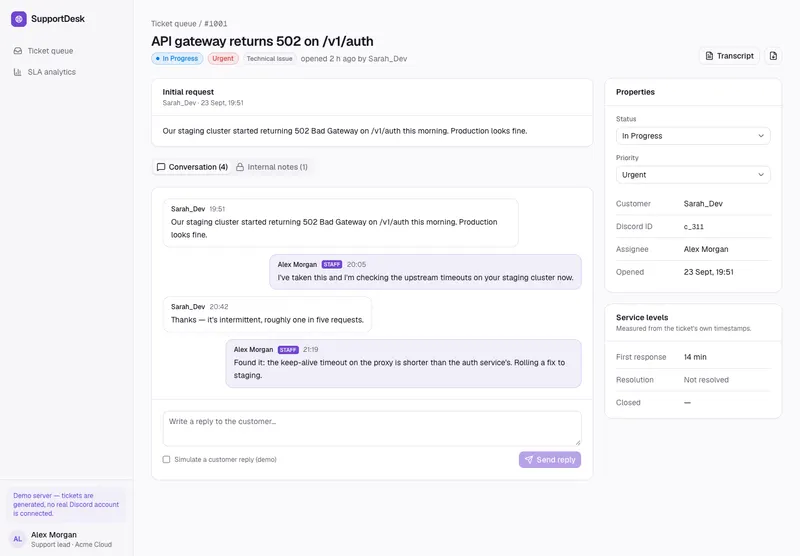The width and height of the screenshot is (800, 556).
Task: Click First response value 14 min
Action: tap(695, 357)
